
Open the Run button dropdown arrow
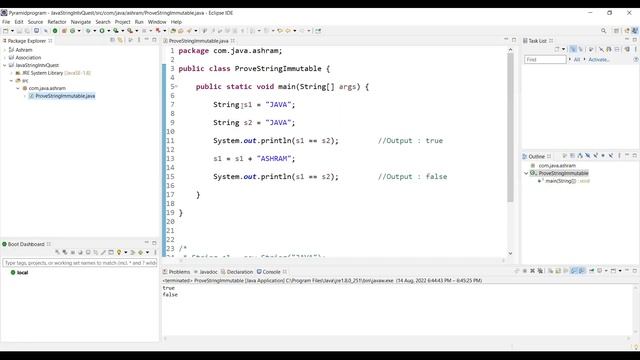tap(108, 31)
